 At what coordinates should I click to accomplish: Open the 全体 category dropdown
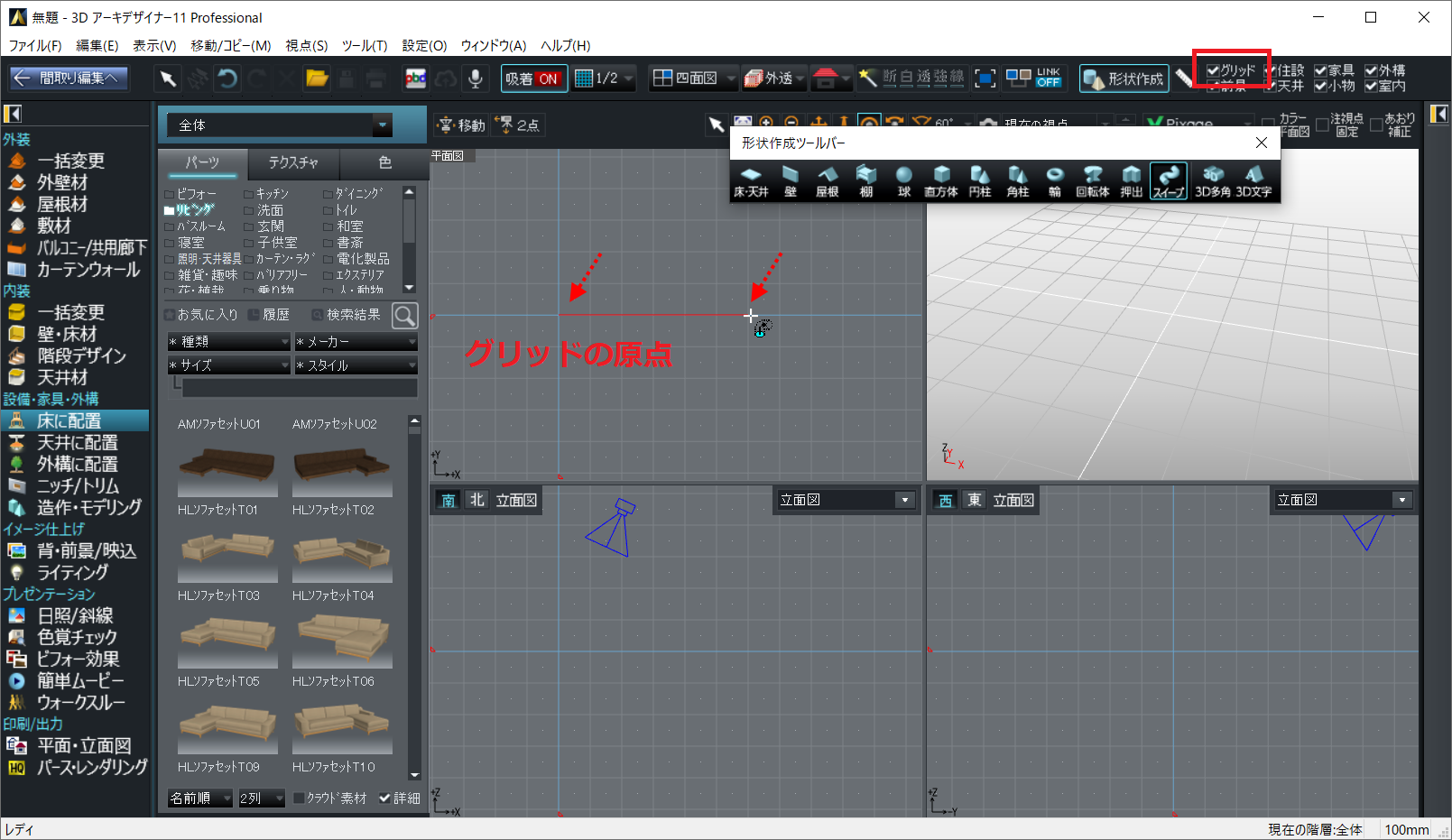(383, 125)
